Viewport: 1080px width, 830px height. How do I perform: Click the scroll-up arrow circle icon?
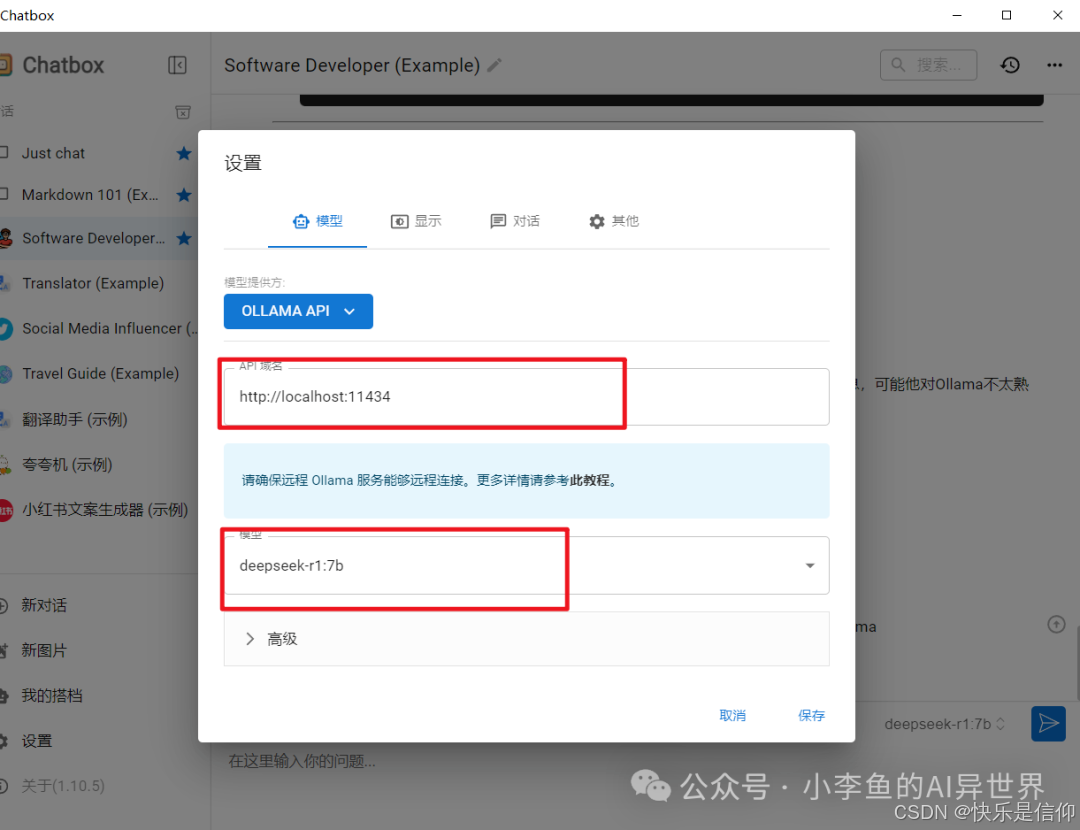click(x=1056, y=625)
